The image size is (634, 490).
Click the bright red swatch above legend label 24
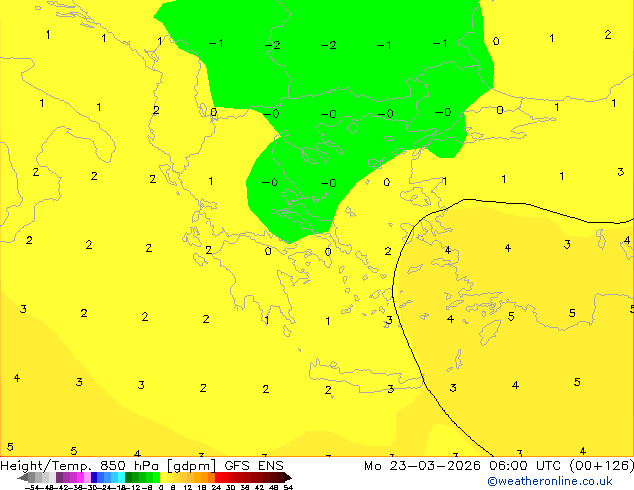click(218, 477)
